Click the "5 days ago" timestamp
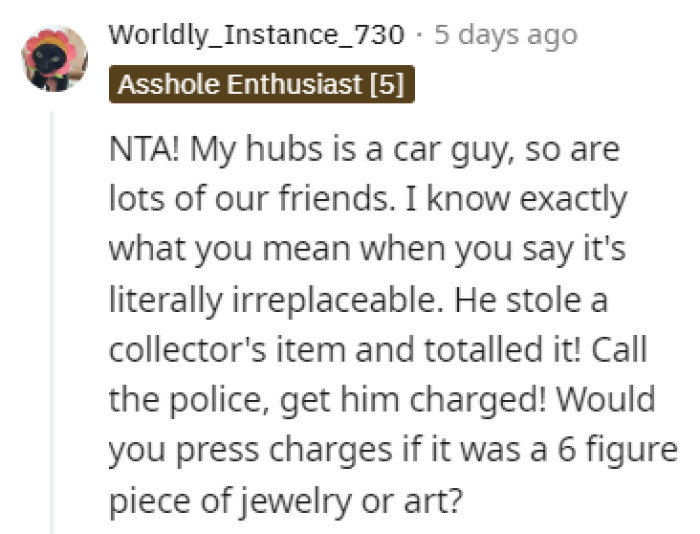 click(x=506, y=34)
